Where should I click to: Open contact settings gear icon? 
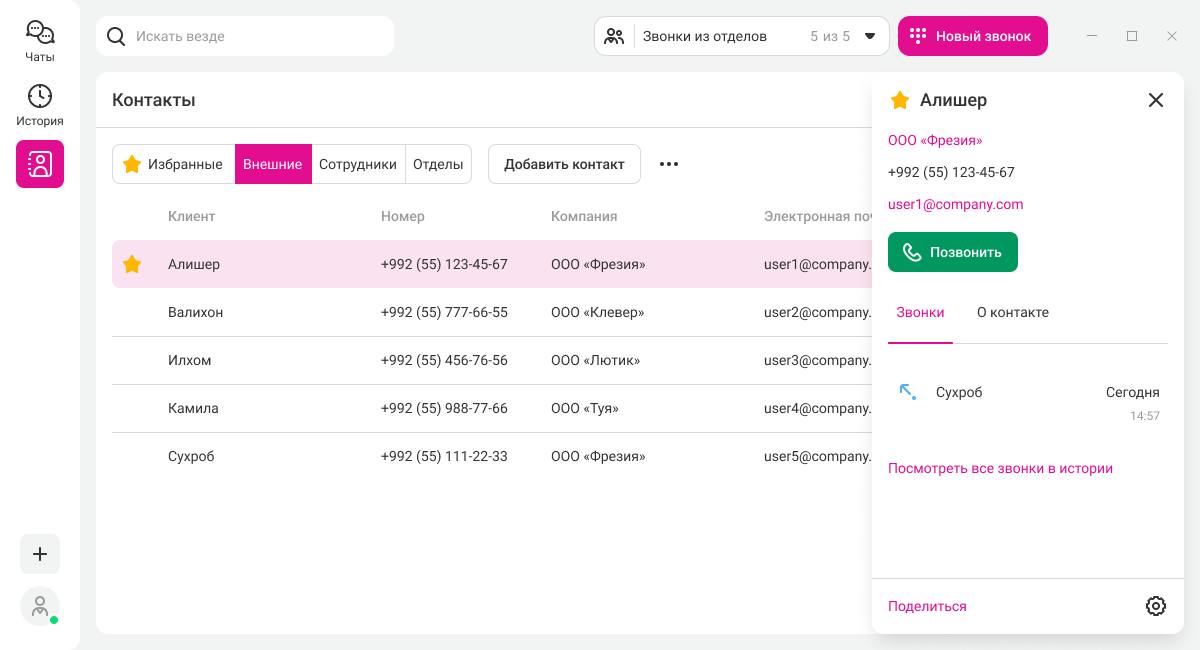[x=1156, y=606]
